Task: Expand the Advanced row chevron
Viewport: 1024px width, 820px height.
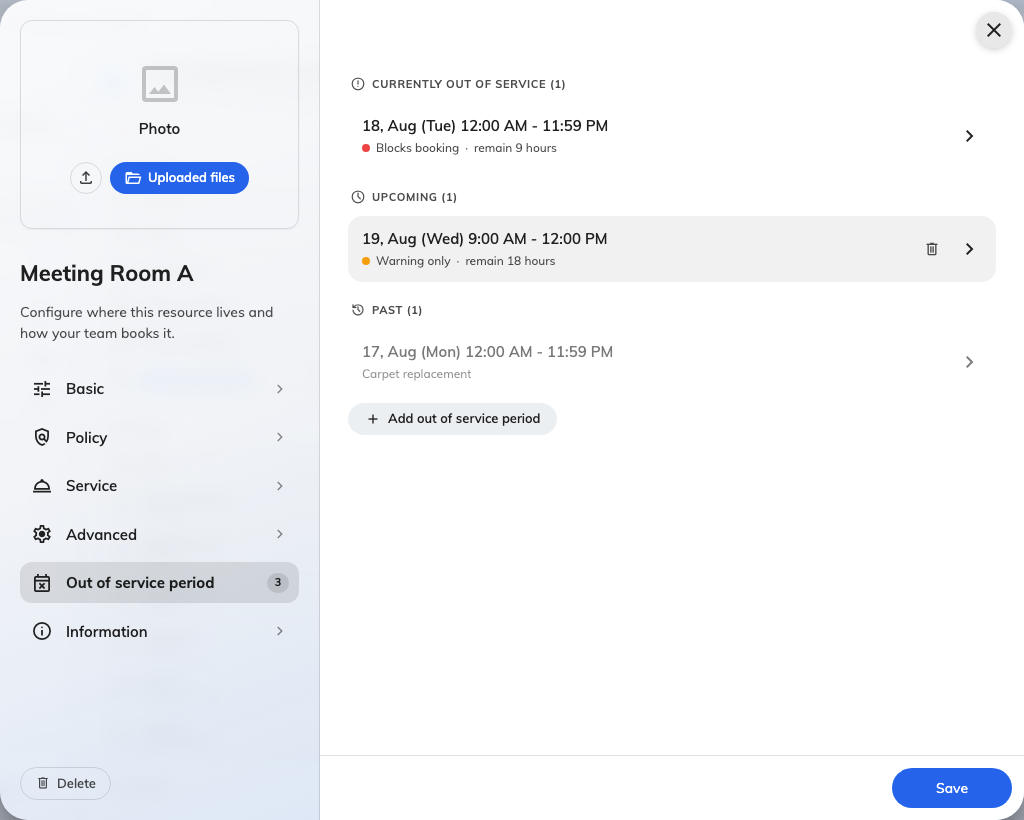Action: coord(280,534)
